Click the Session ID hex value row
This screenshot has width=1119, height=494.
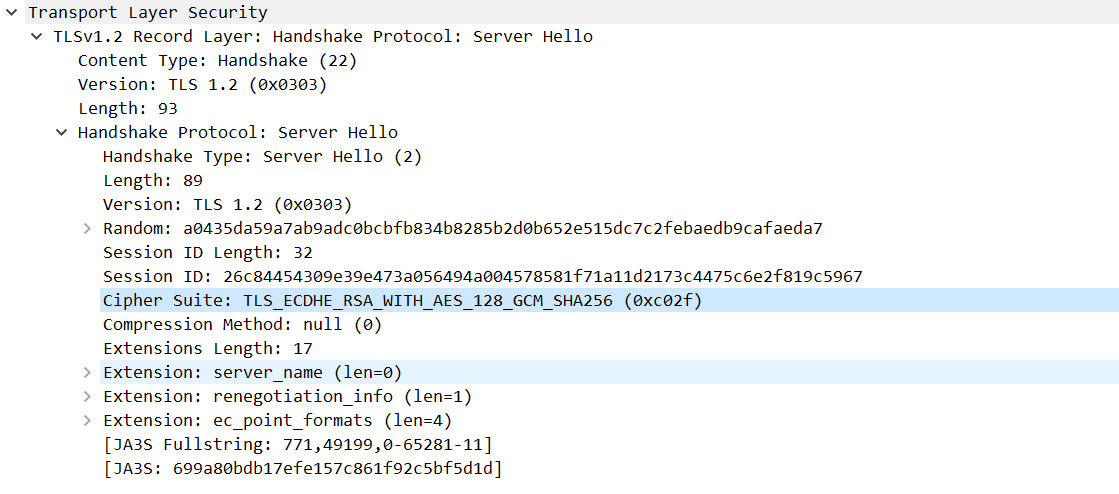pos(482,276)
